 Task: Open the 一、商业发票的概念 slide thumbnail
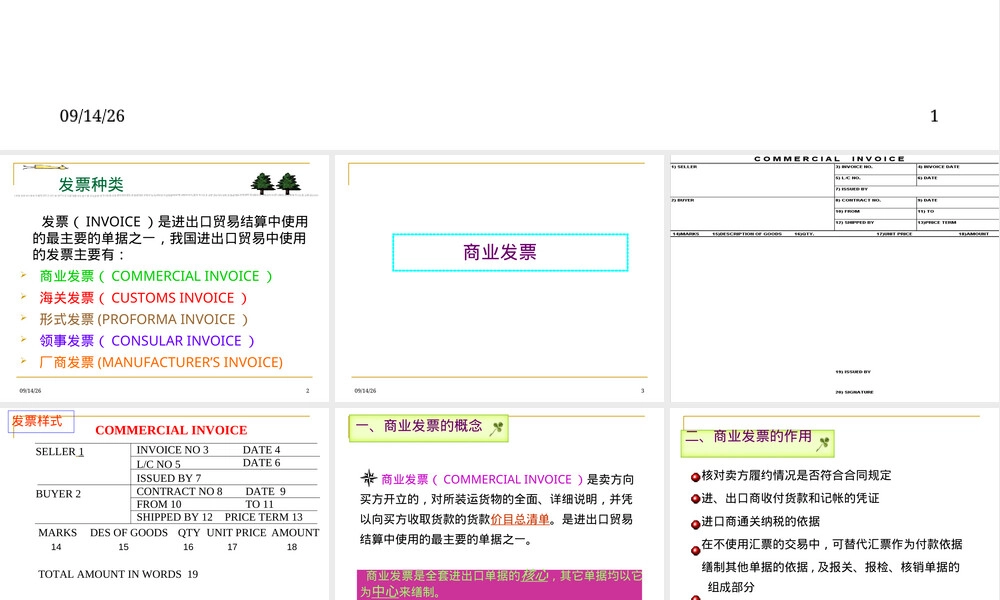tap(499, 504)
